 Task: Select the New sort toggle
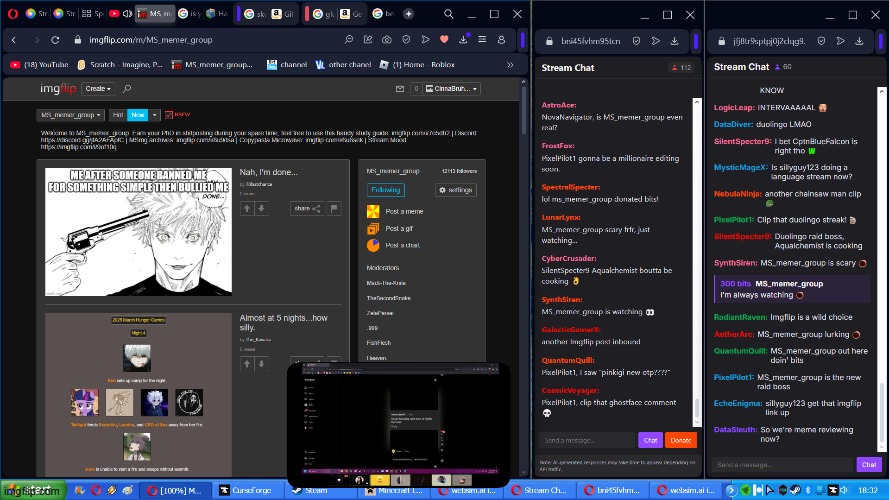pos(138,115)
